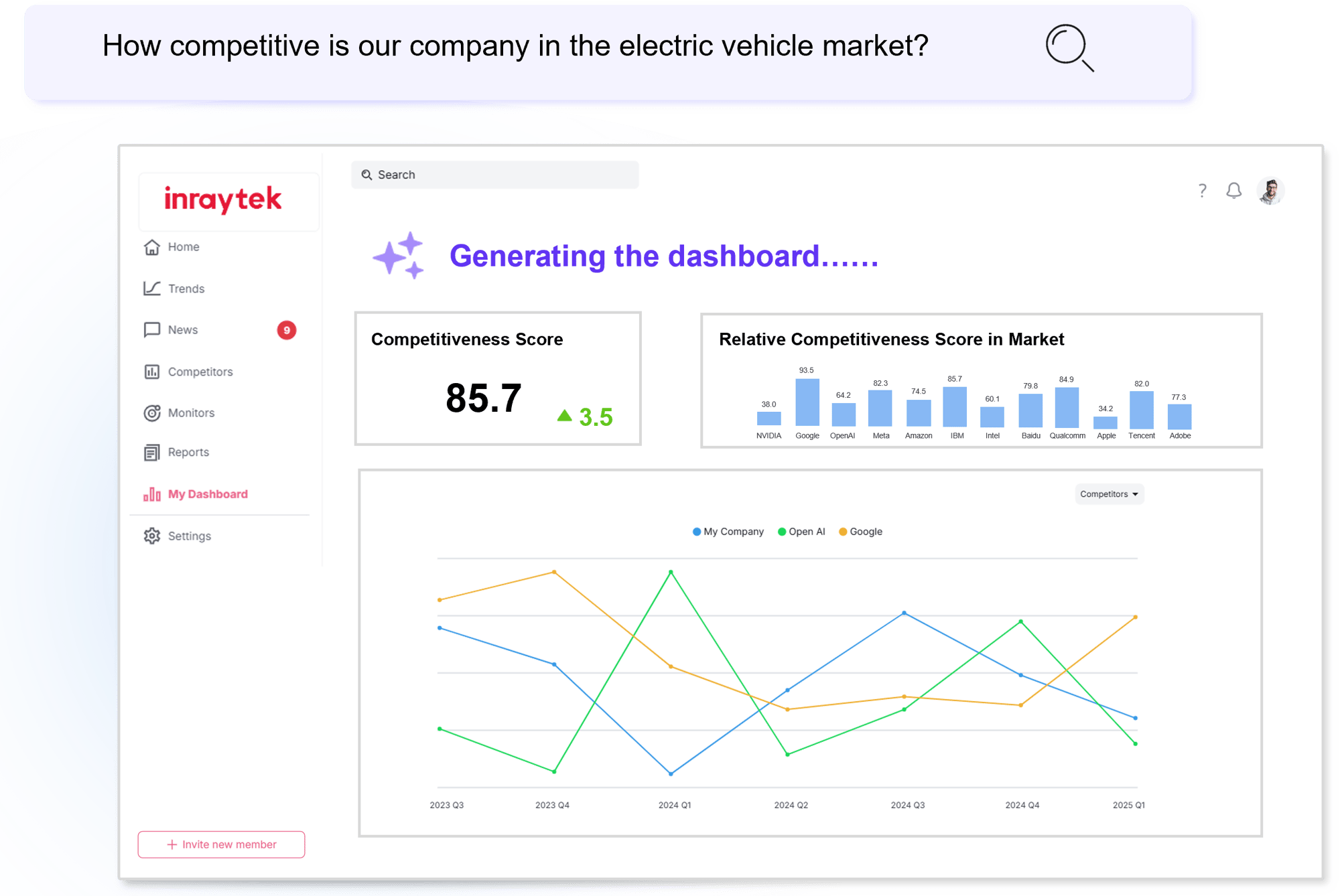1340x896 pixels.
Task: Click the 2024 Q3 axis label
Action: click(x=907, y=805)
